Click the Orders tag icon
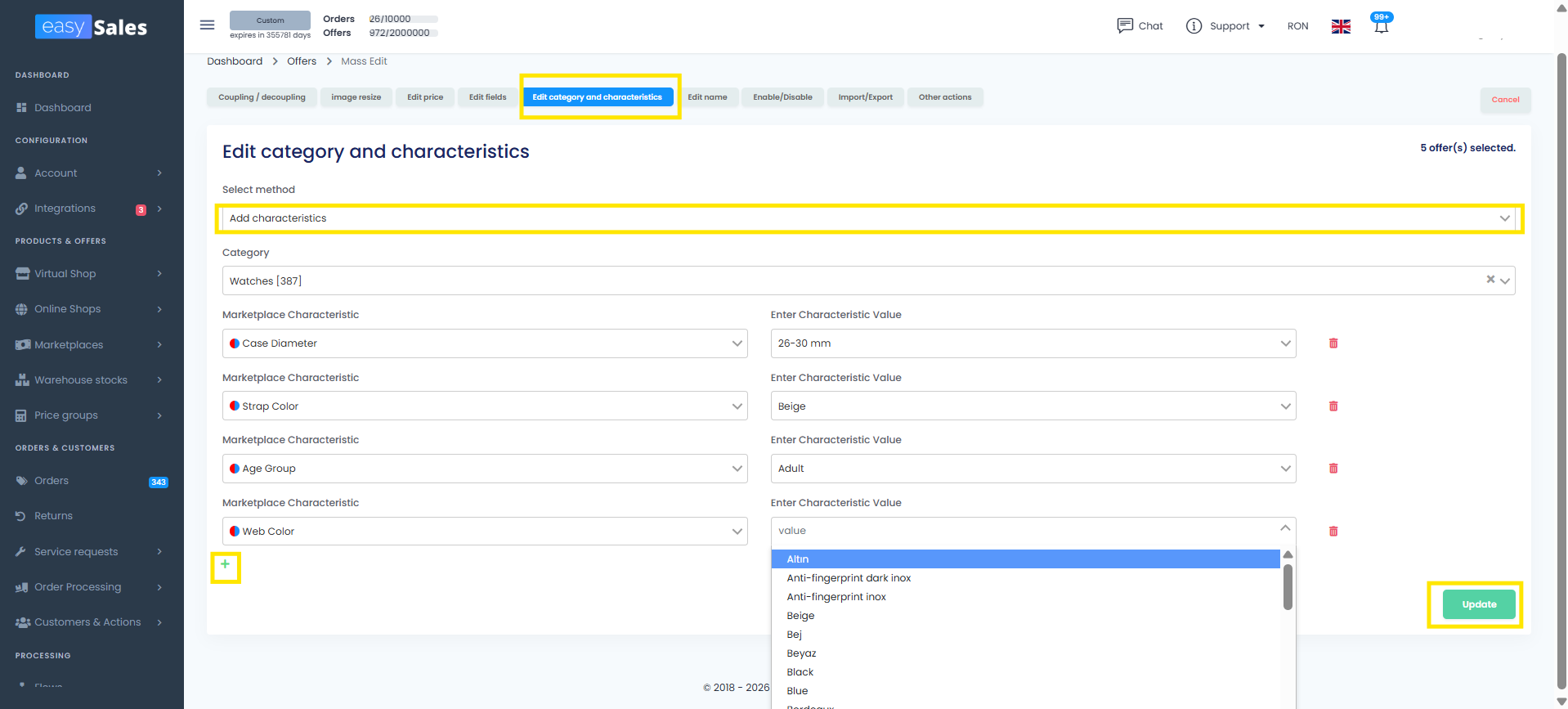1568x709 pixels. click(21, 481)
